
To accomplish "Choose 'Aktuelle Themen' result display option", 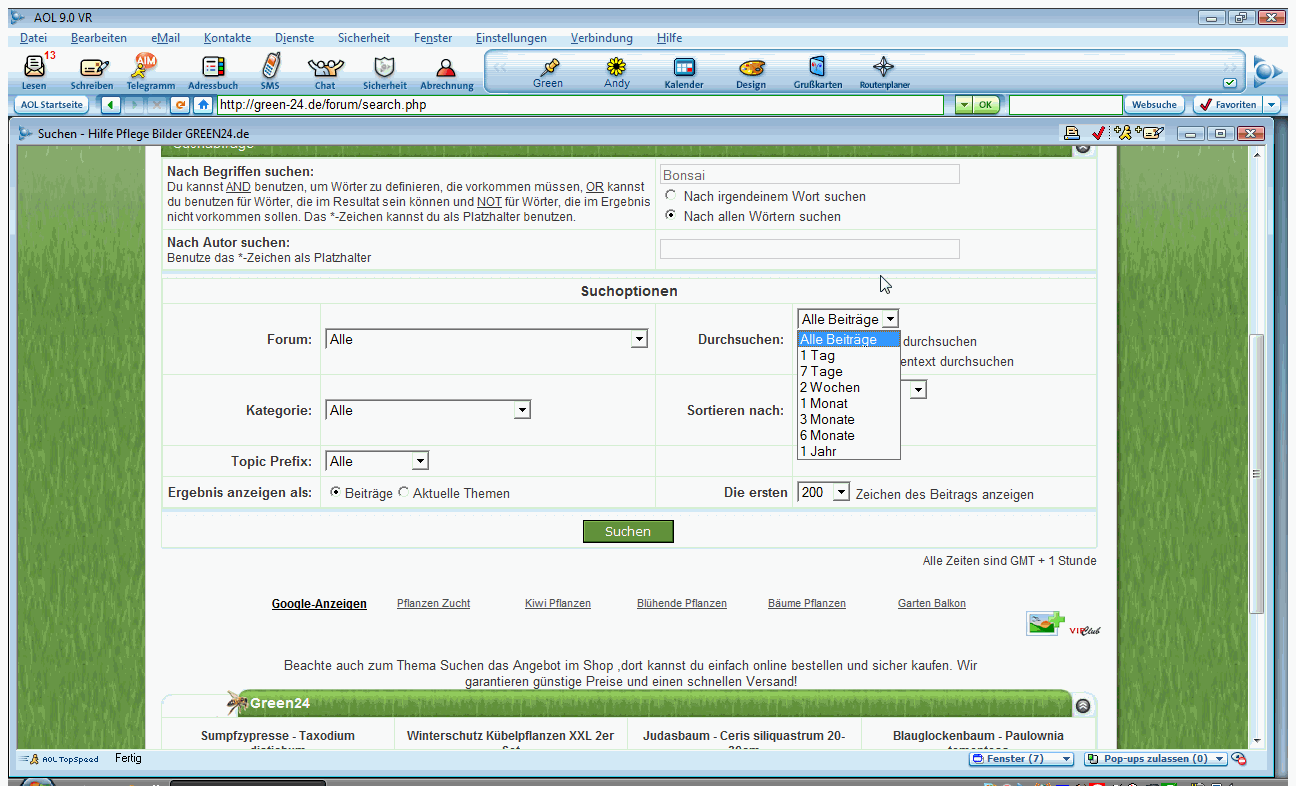I will [404, 493].
